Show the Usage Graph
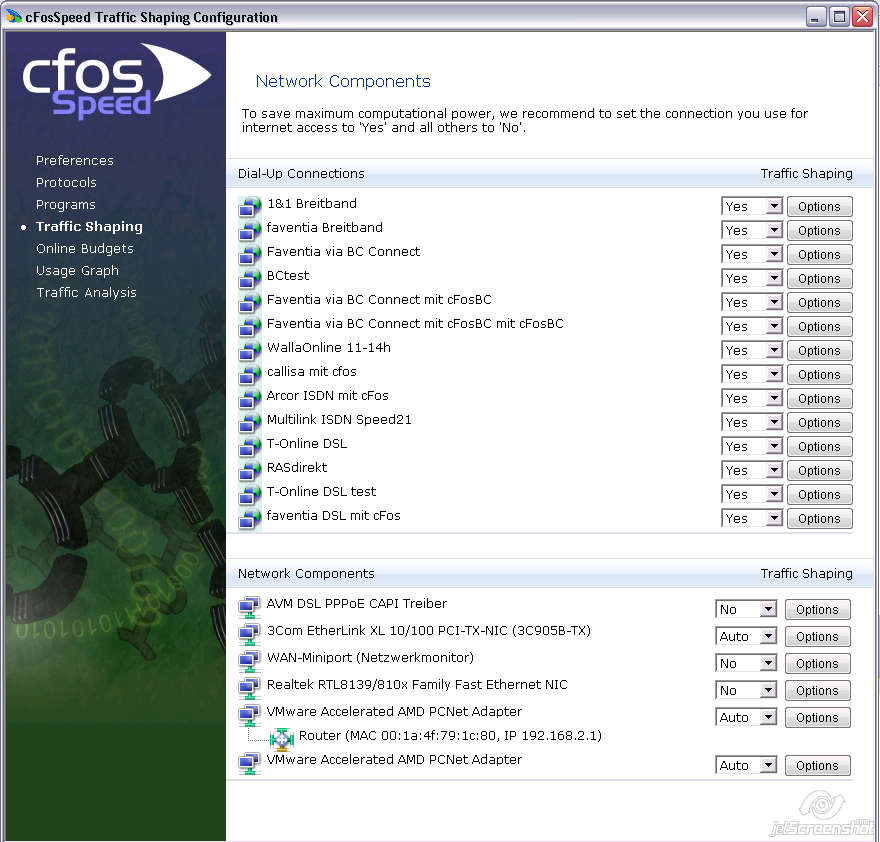The height and width of the screenshot is (842, 880). (x=77, y=271)
